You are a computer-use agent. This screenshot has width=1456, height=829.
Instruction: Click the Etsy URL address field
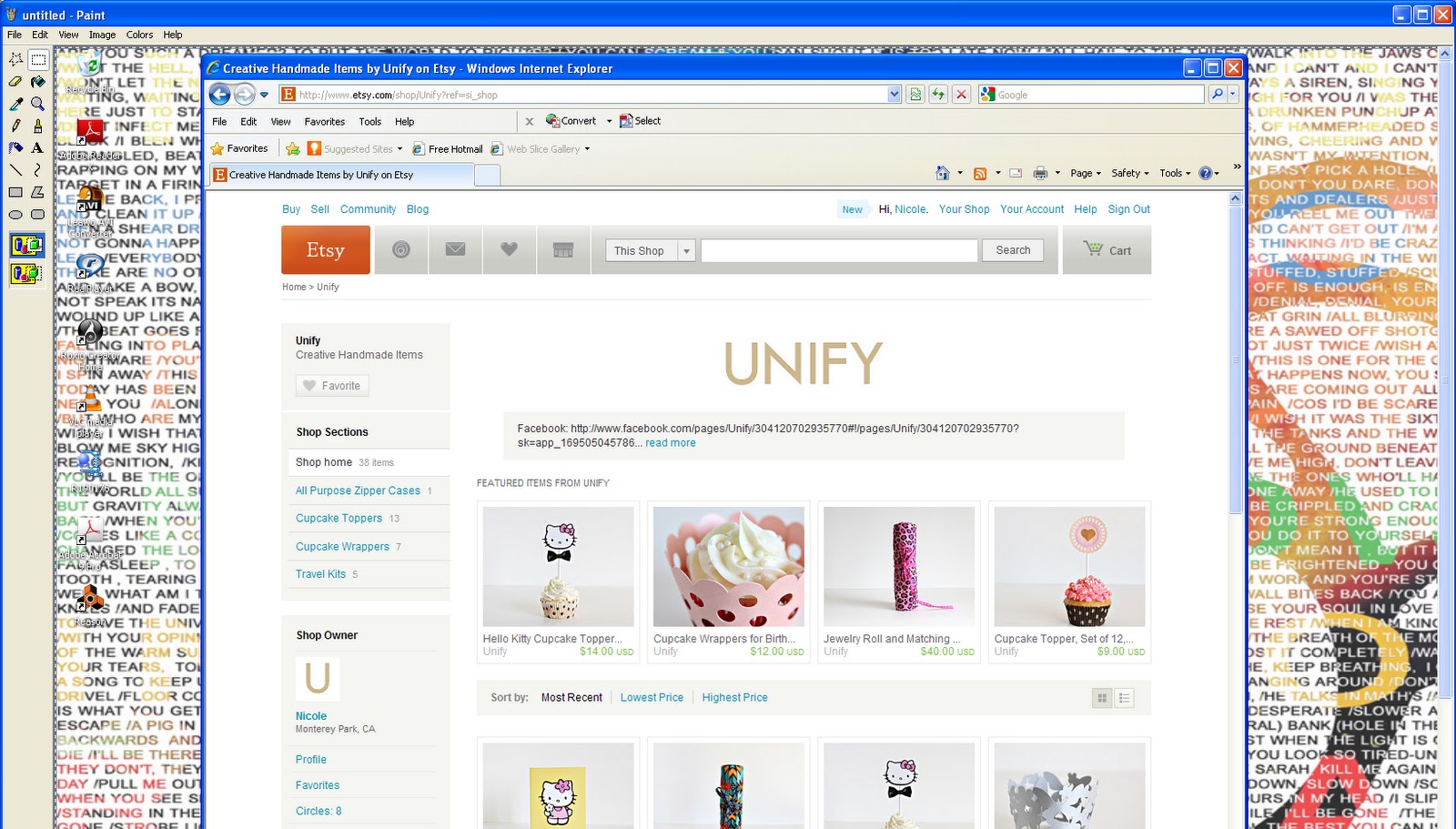(583, 95)
